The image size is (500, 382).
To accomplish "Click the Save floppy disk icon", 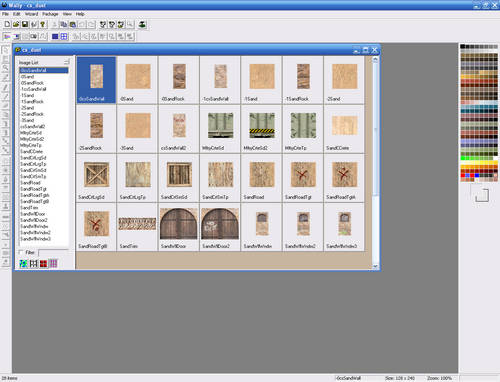I will [25, 24].
